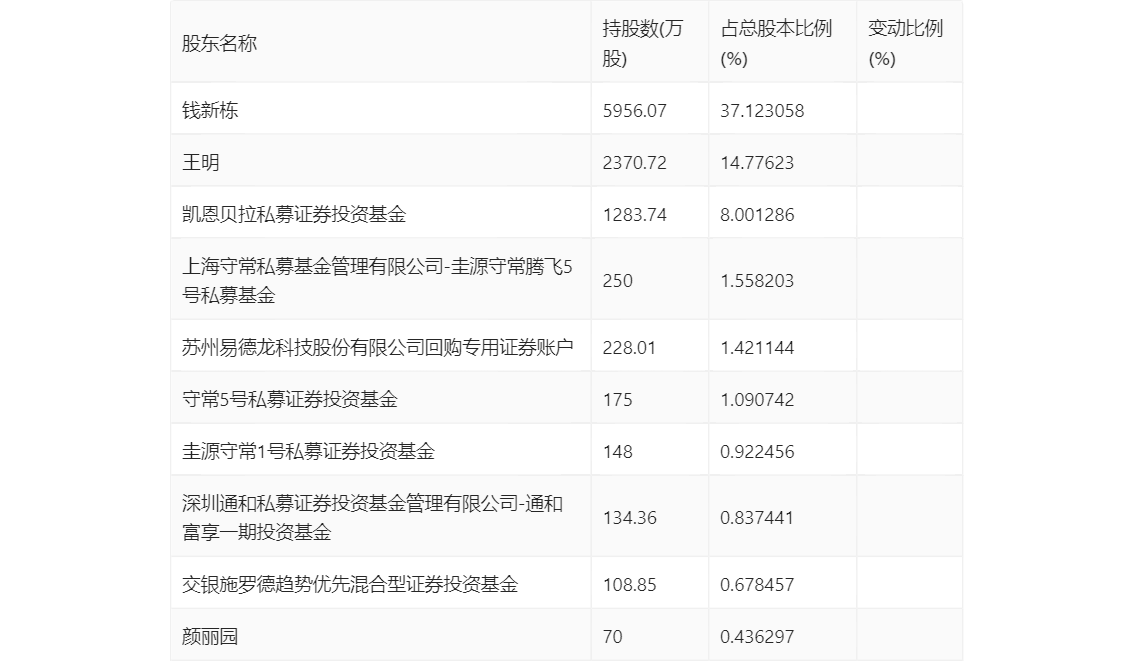Select 圭源守常1号私募证券投资基金 name
The image size is (1134, 661).
pos(308,451)
